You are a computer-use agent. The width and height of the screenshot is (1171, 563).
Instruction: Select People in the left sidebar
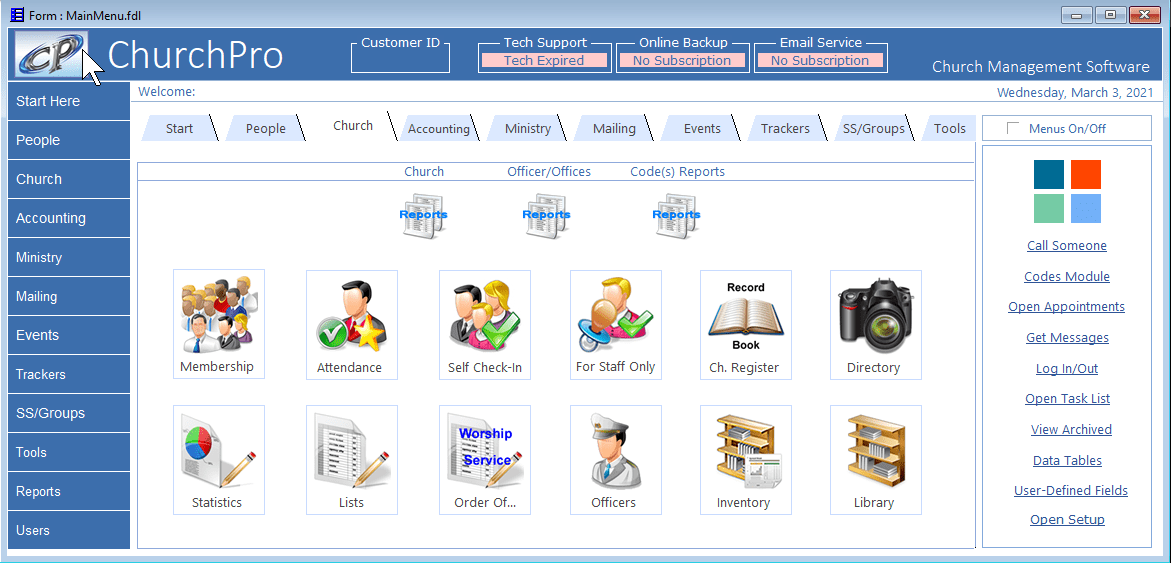coord(69,140)
